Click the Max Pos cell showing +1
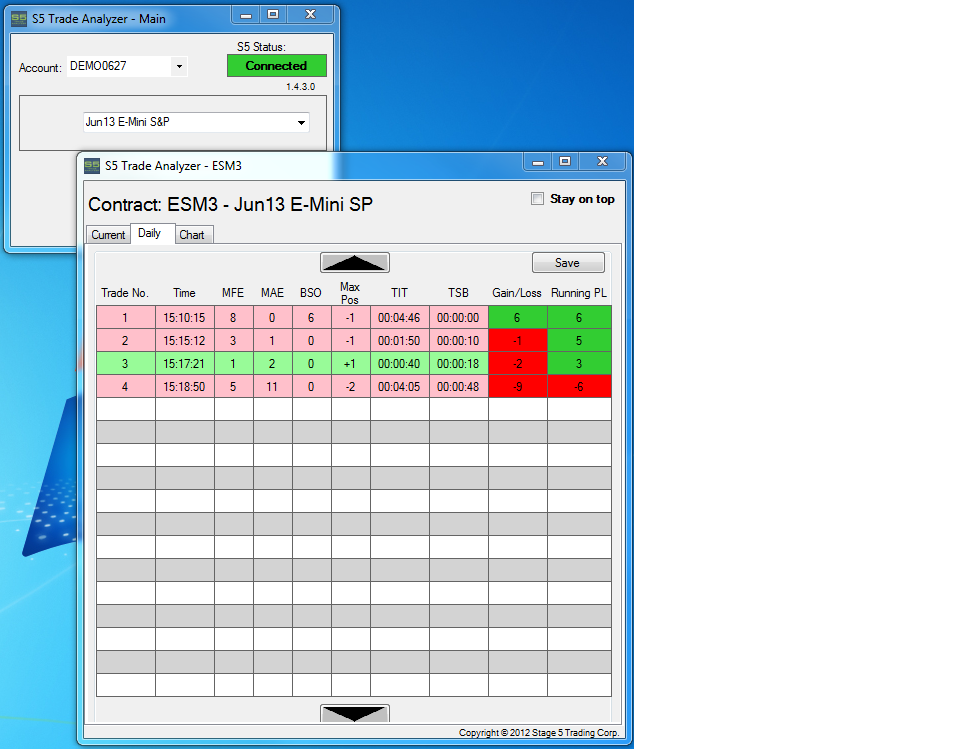 click(x=350, y=364)
